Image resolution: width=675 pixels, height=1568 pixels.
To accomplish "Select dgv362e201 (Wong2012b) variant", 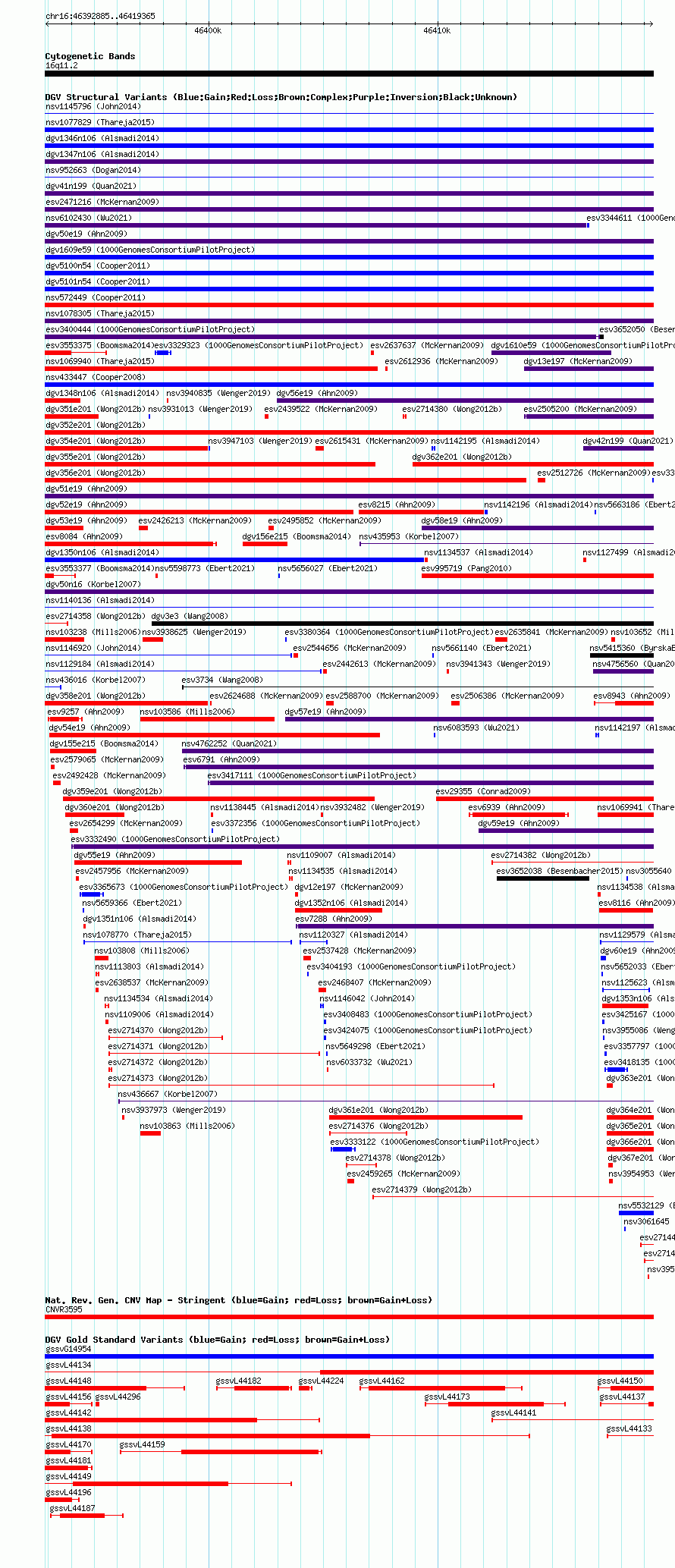I will 462,457.
